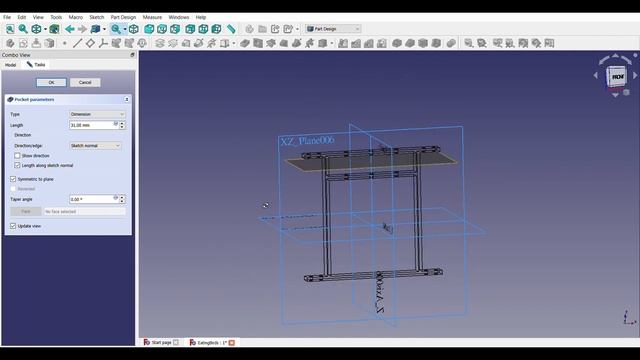The height and width of the screenshot is (360, 640).
Task: Open the Direction/edge Sketch normal dropdown
Action: coord(95,146)
